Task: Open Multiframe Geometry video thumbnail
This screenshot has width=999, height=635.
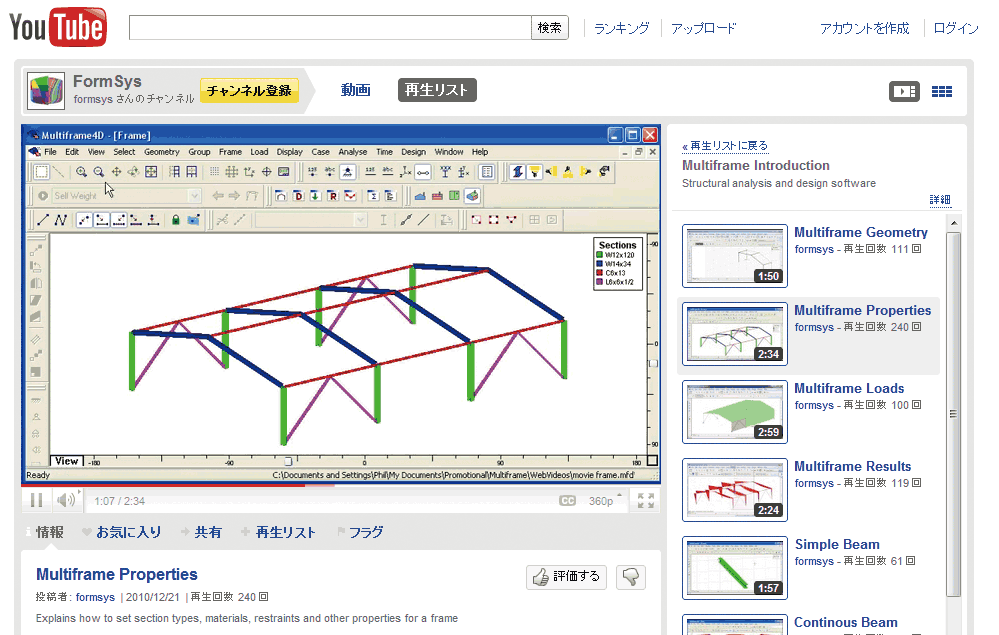Action: 735,256
